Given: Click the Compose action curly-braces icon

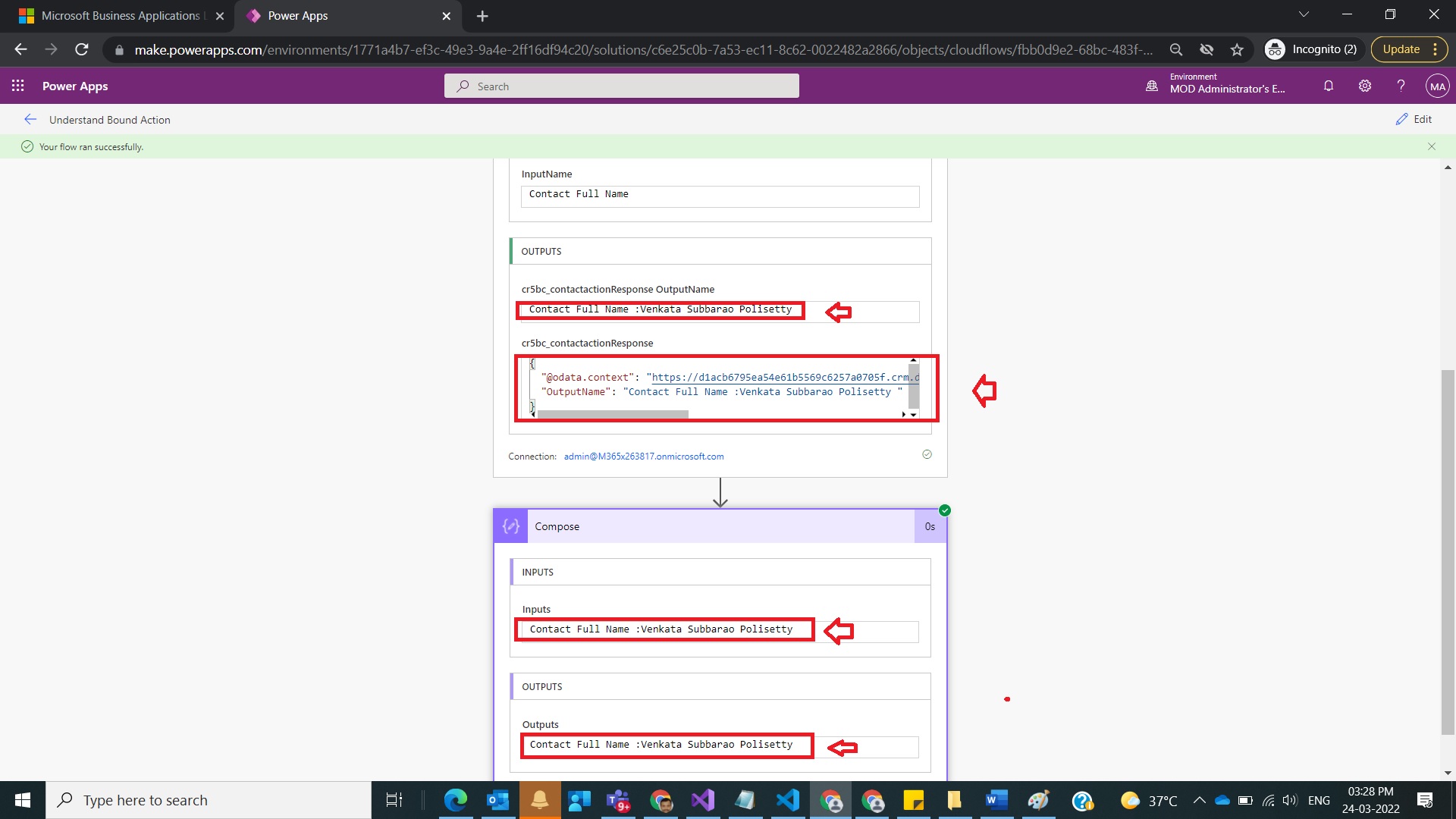Looking at the screenshot, I should pos(510,526).
